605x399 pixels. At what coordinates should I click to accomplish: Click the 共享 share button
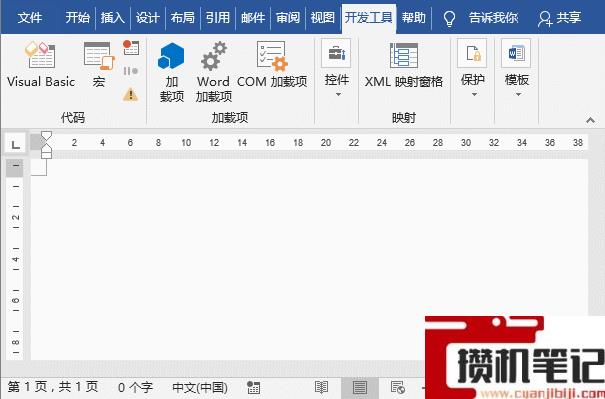pos(559,18)
